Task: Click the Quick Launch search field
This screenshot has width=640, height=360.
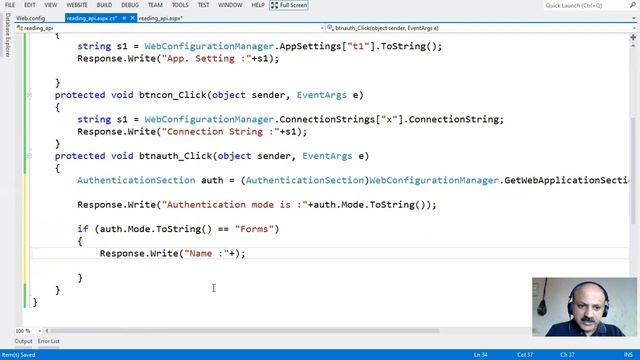Action: tap(584, 5)
